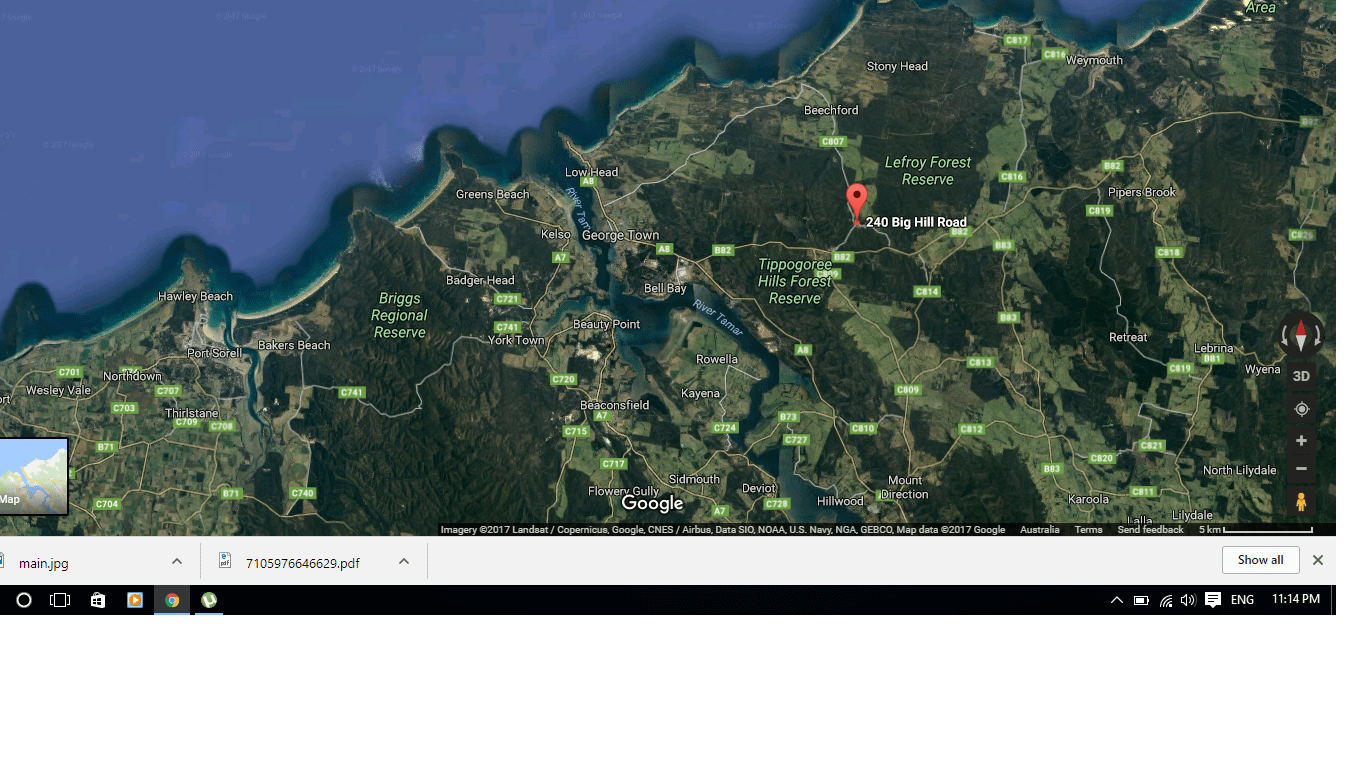Open the ENG language menu

click(x=1241, y=599)
